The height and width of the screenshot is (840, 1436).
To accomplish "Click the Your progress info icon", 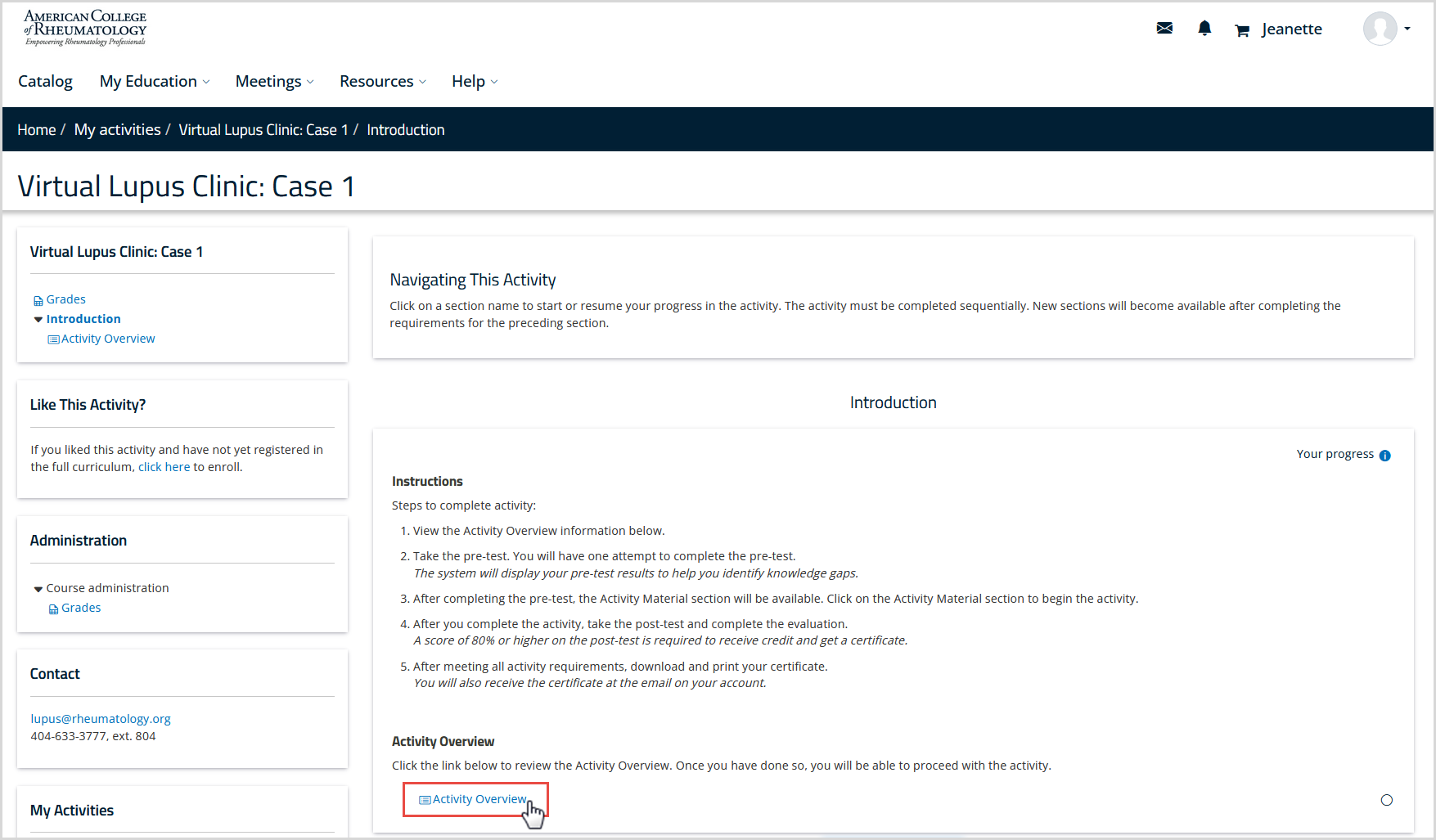I will pyautogui.click(x=1384, y=456).
